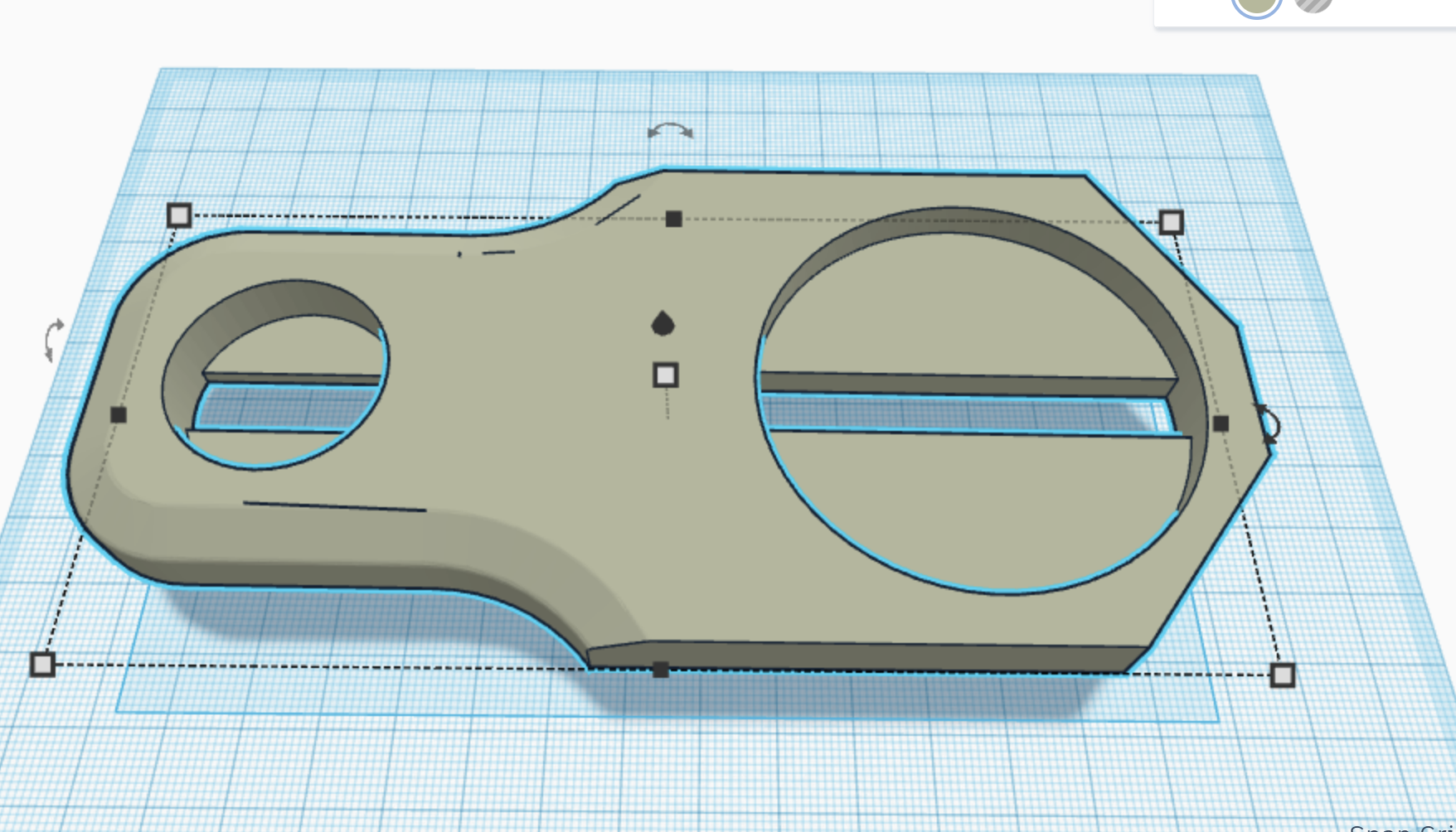Select the back-left white corner resize handle
Viewport: 1456px width, 832px height.
[179, 215]
